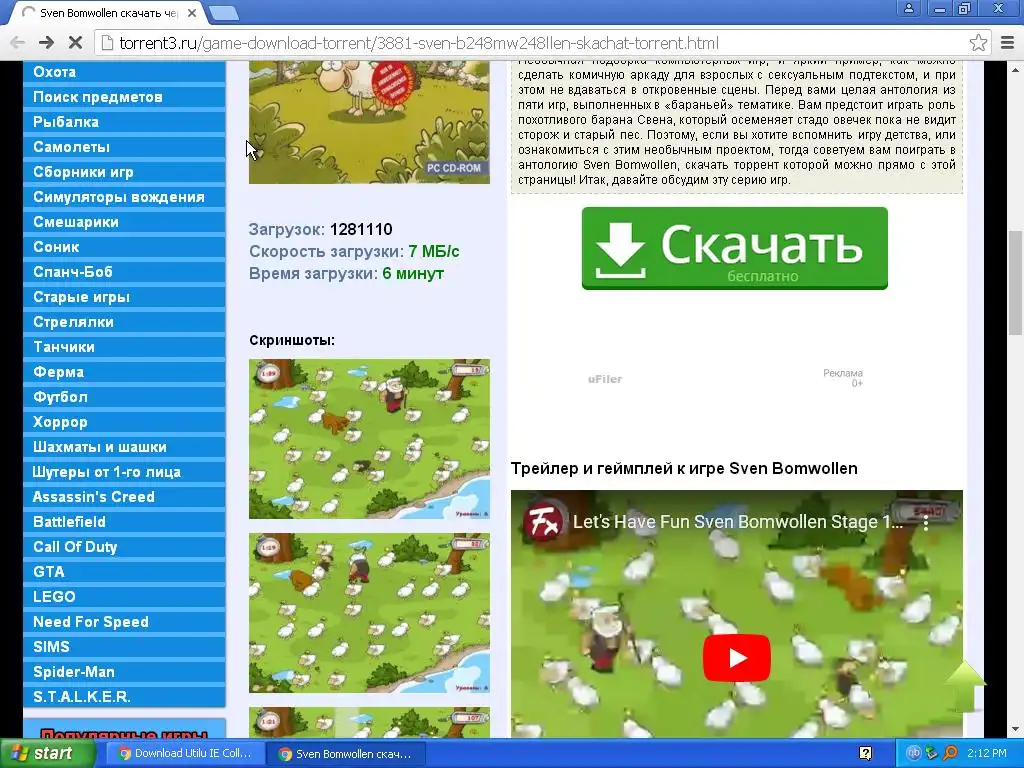Image resolution: width=1024 pixels, height=768 pixels.
Task: Open the Chrome hamburger menu
Action: [1008, 43]
